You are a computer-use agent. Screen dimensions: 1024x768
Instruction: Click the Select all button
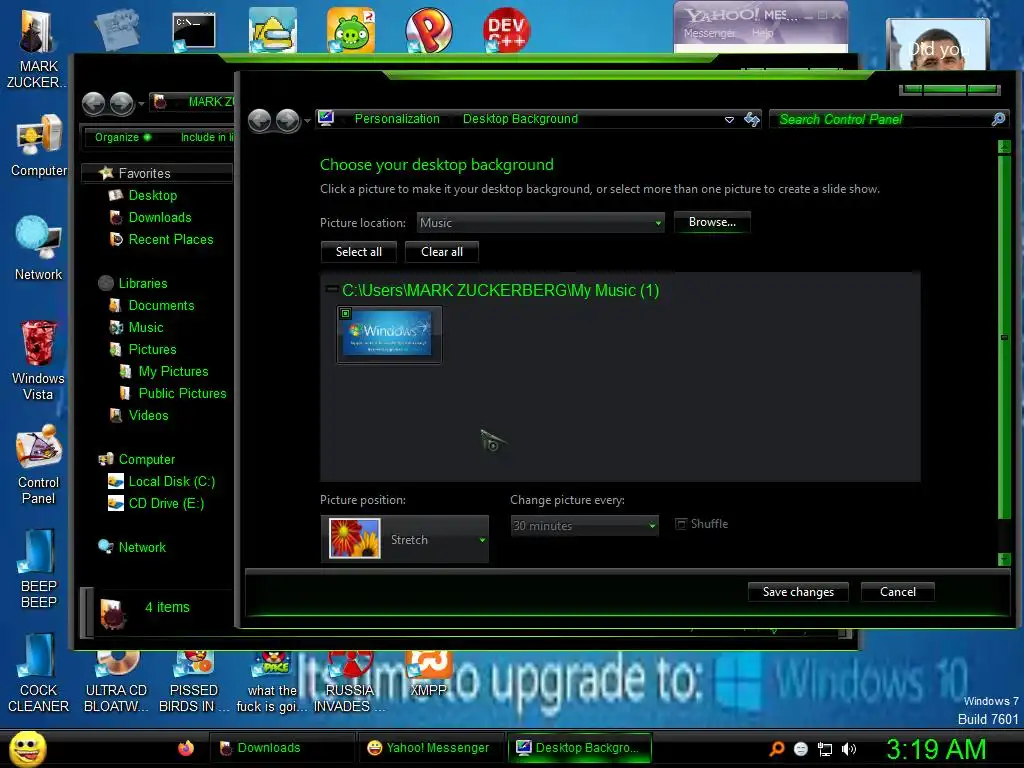click(x=359, y=252)
